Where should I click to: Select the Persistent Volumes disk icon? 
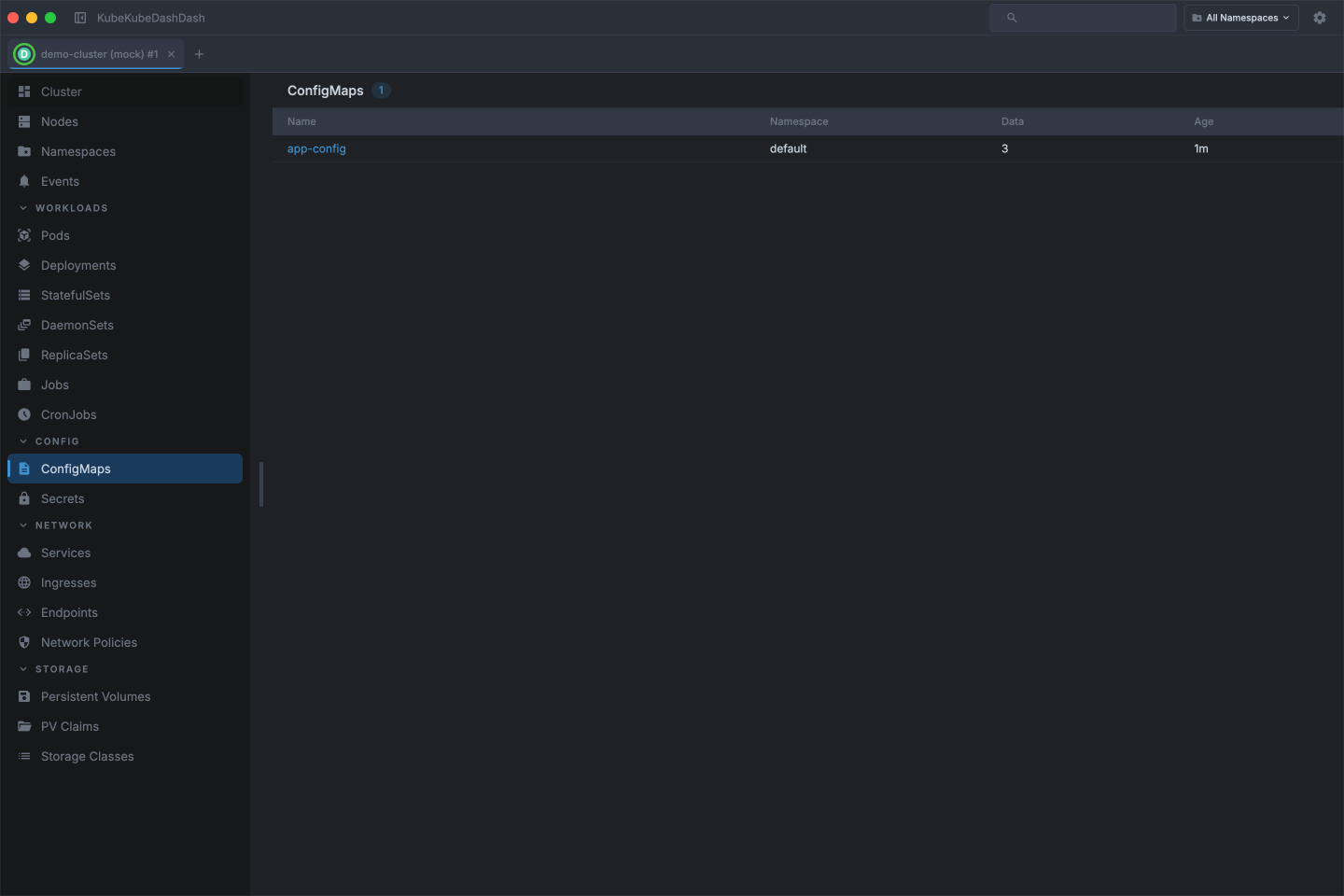(x=24, y=696)
